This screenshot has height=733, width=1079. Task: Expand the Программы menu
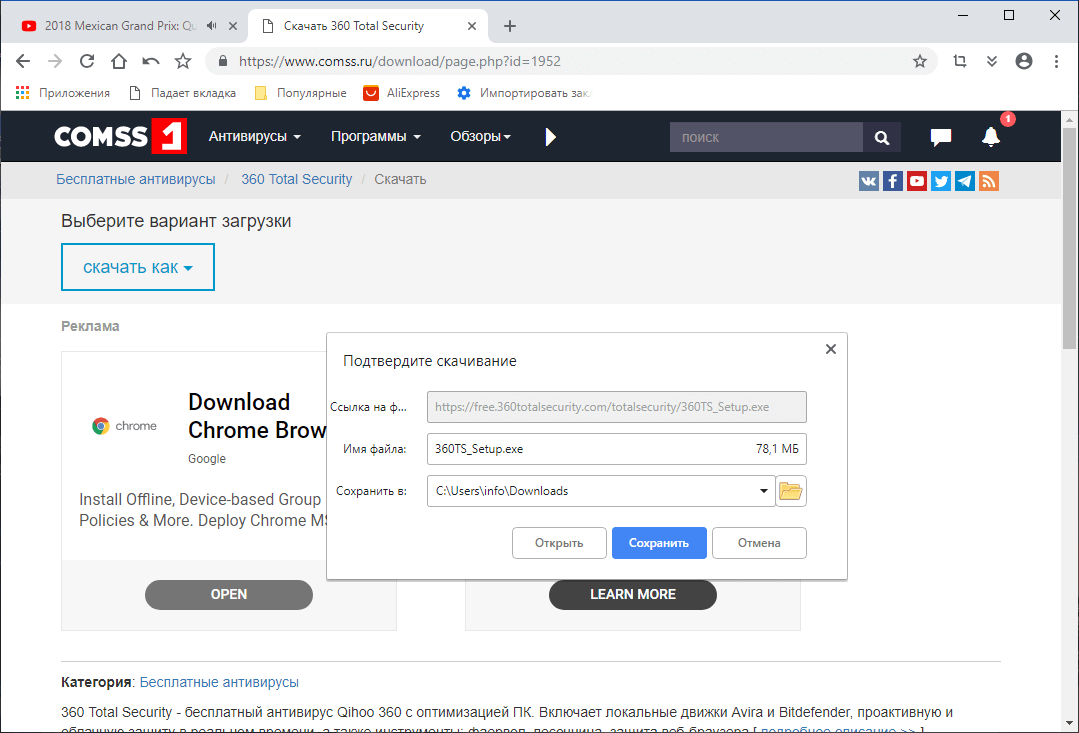(x=376, y=136)
